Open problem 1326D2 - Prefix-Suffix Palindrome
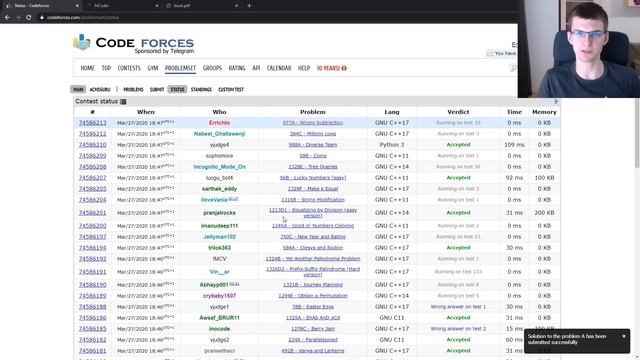Screen dimensions: 640x360 [313, 272]
